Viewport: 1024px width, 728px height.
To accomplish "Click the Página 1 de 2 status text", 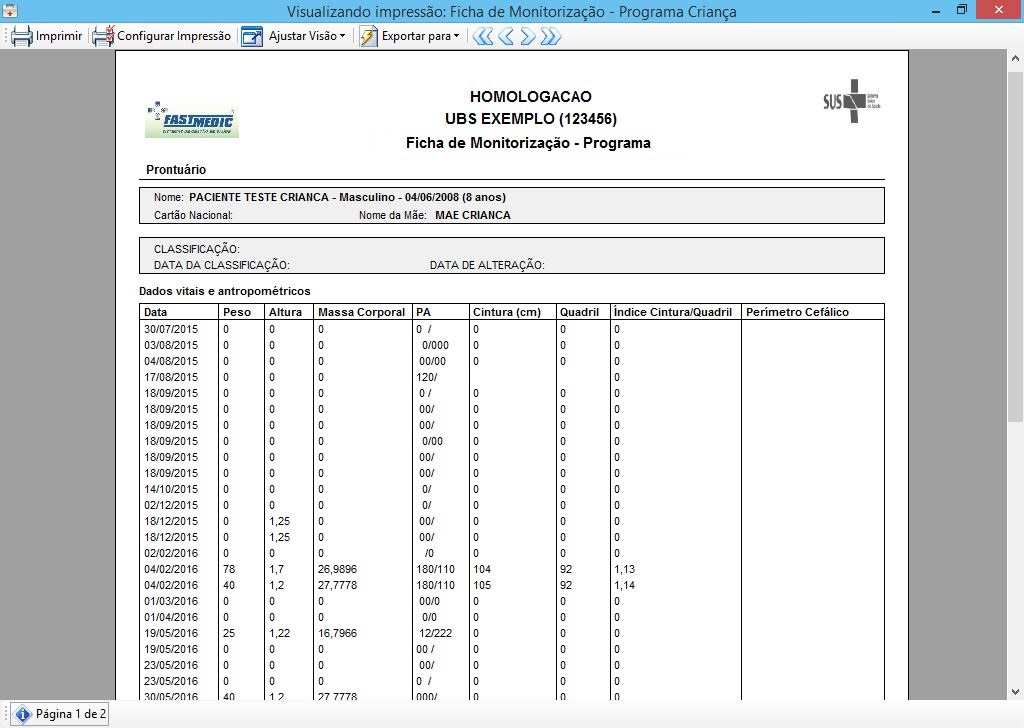I will click(x=71, y=714).
